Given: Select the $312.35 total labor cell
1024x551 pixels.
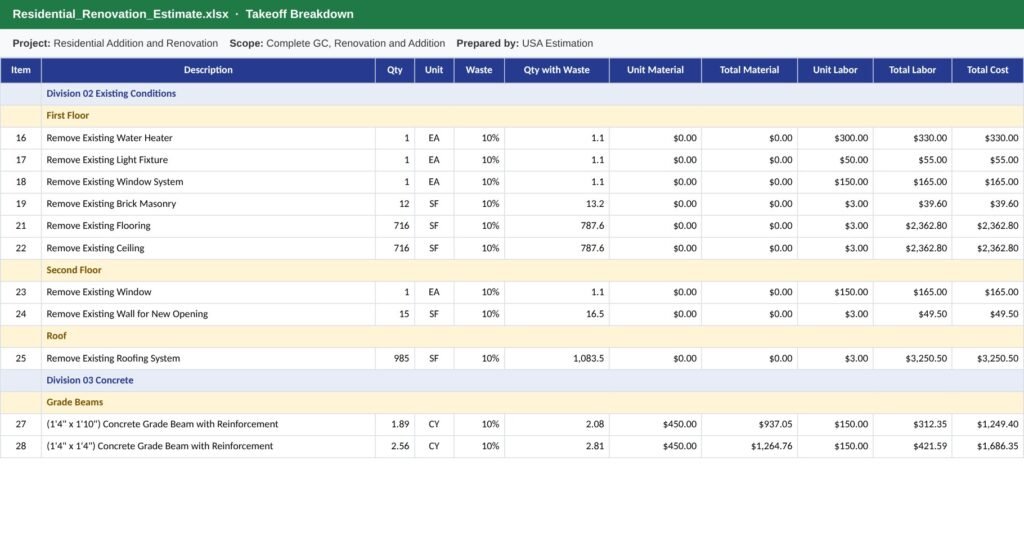Looking at the screenshot, I should pos(912,424).
